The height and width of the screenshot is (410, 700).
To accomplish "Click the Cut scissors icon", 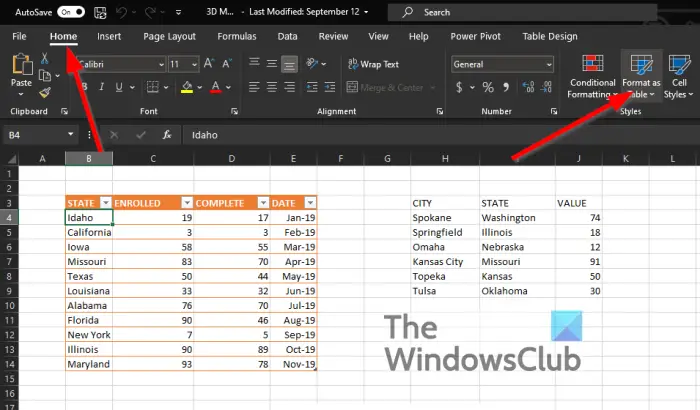I will (45, 58).
